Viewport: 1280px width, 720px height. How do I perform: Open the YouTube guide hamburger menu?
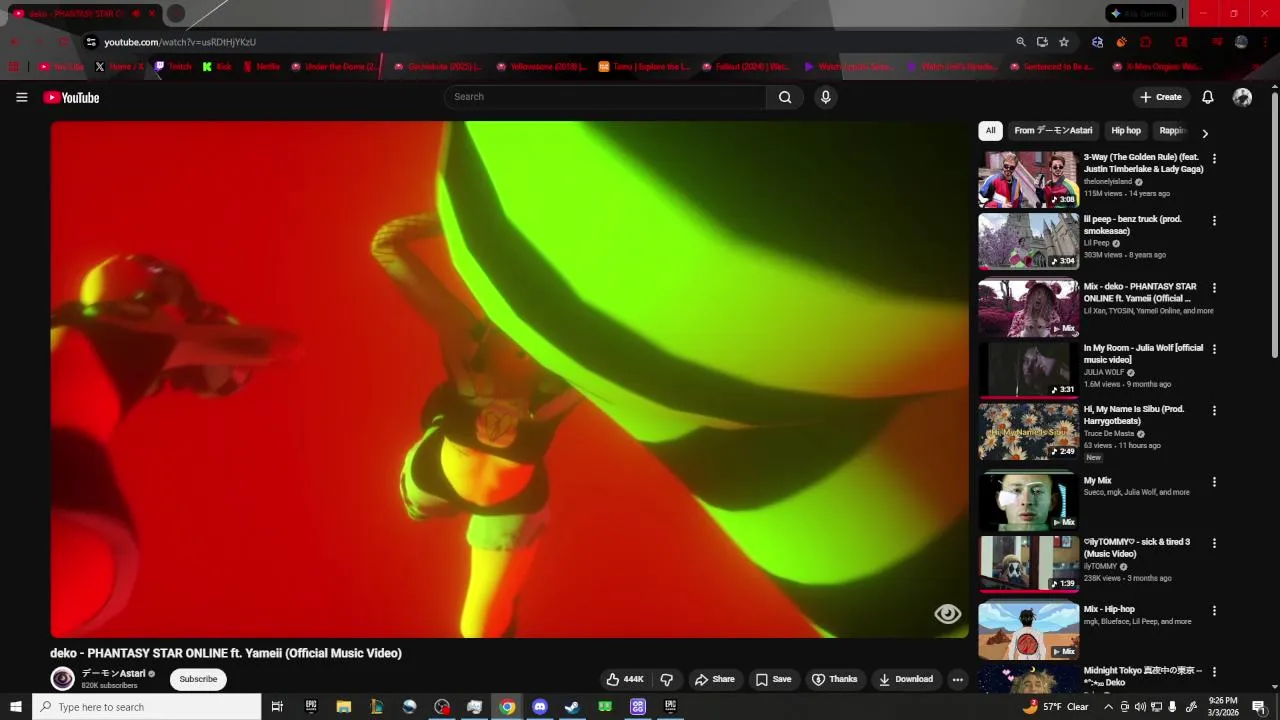[x=21, y=97]
